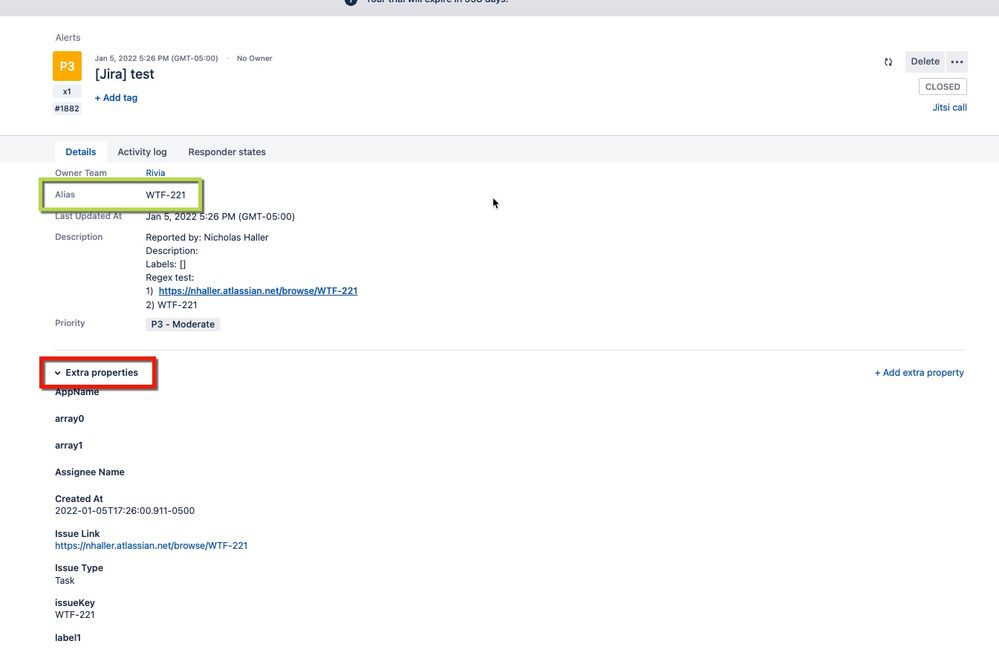The height and width of the screenshot is (655, 999).
Task: Select the [Jira] test alert title
Action: pos(124,74)
